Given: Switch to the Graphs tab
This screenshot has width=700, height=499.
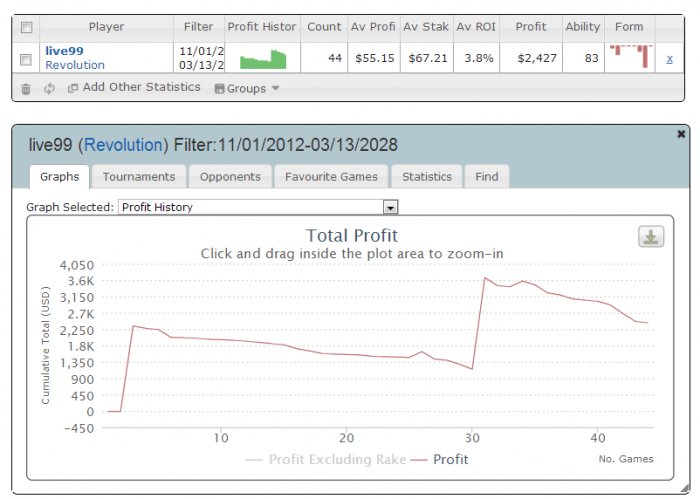Looking at the screenshot, I should click(x=59, y=177).
